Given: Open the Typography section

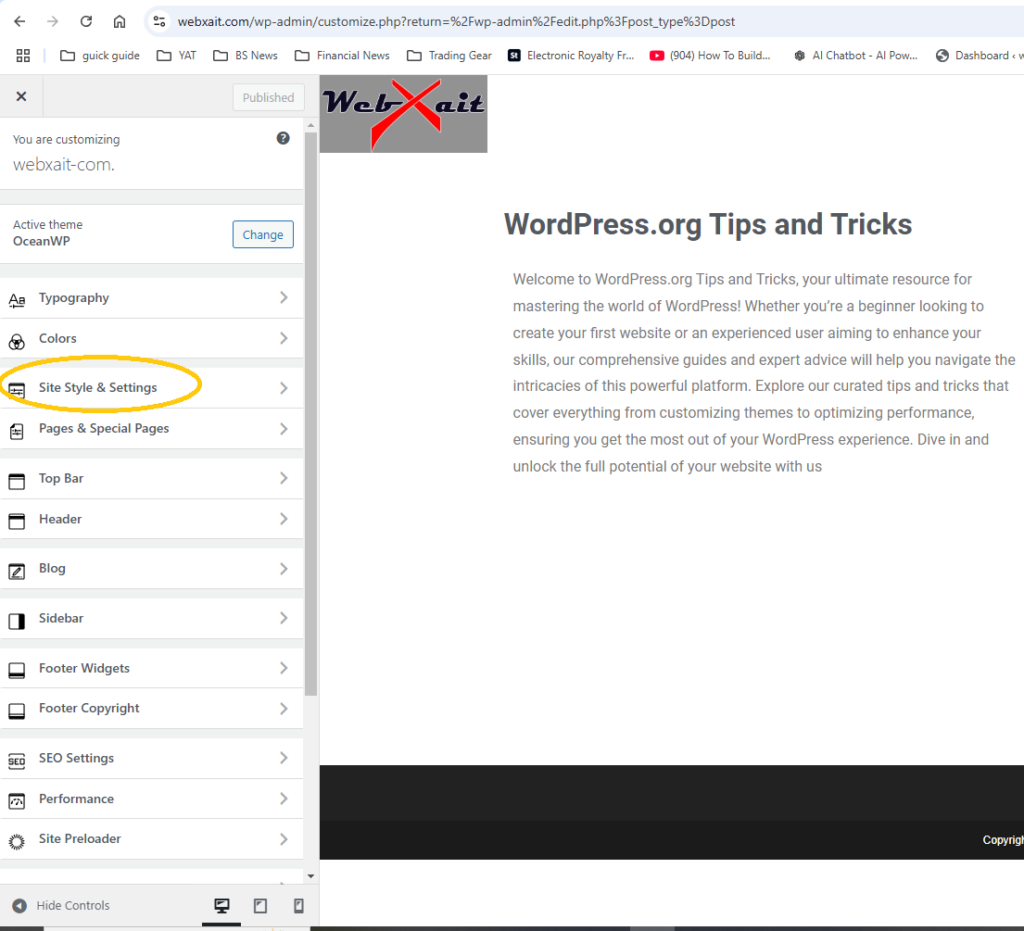Looking at the screenshot, I should point(152,298).
